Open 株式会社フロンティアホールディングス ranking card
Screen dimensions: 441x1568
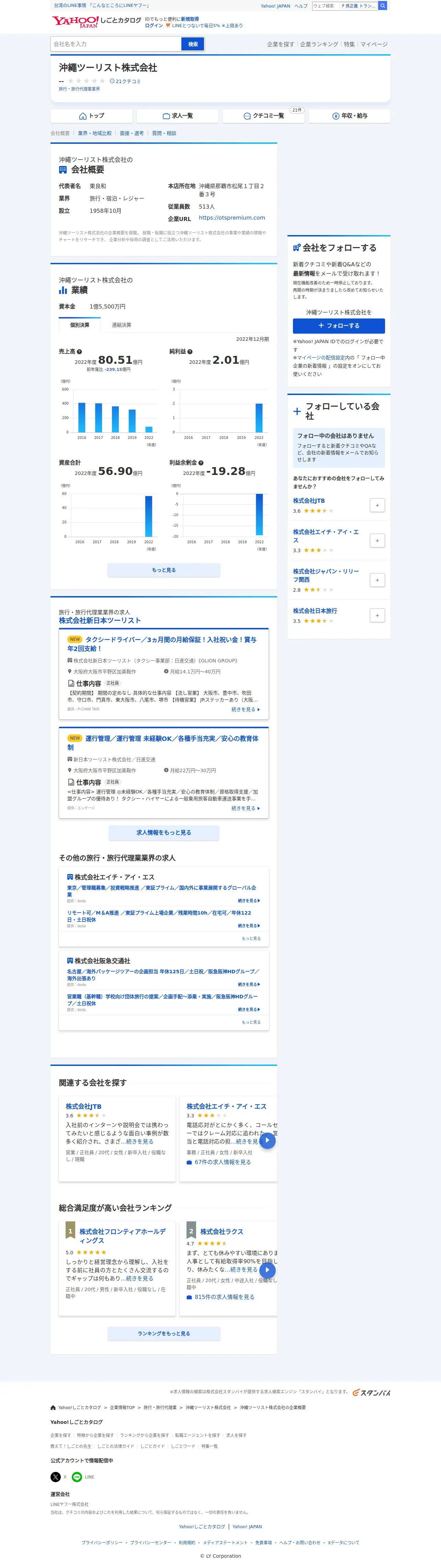click(x=122, y=1236)
